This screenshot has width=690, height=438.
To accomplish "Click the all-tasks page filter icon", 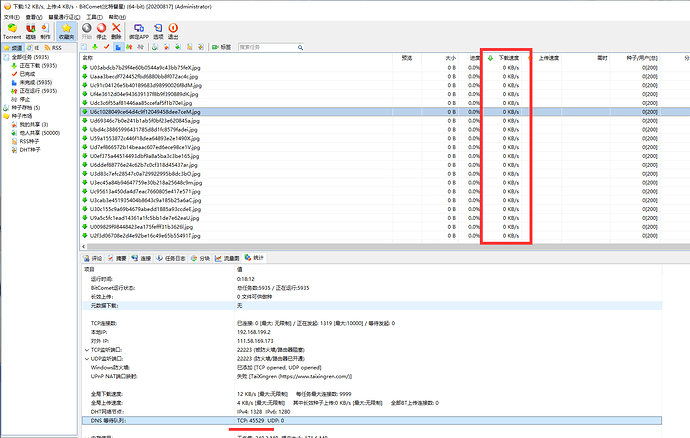I will pyautogui.click(x=84, y=47).
